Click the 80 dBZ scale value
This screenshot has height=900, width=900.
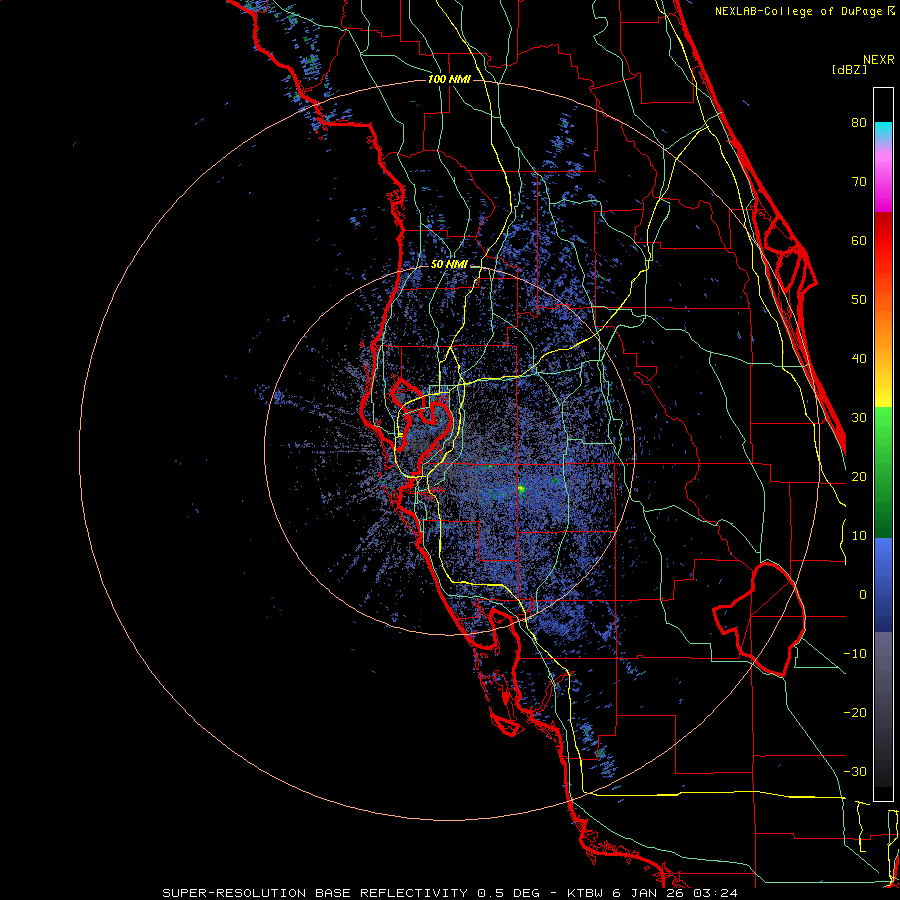click(x=859, y=123)
